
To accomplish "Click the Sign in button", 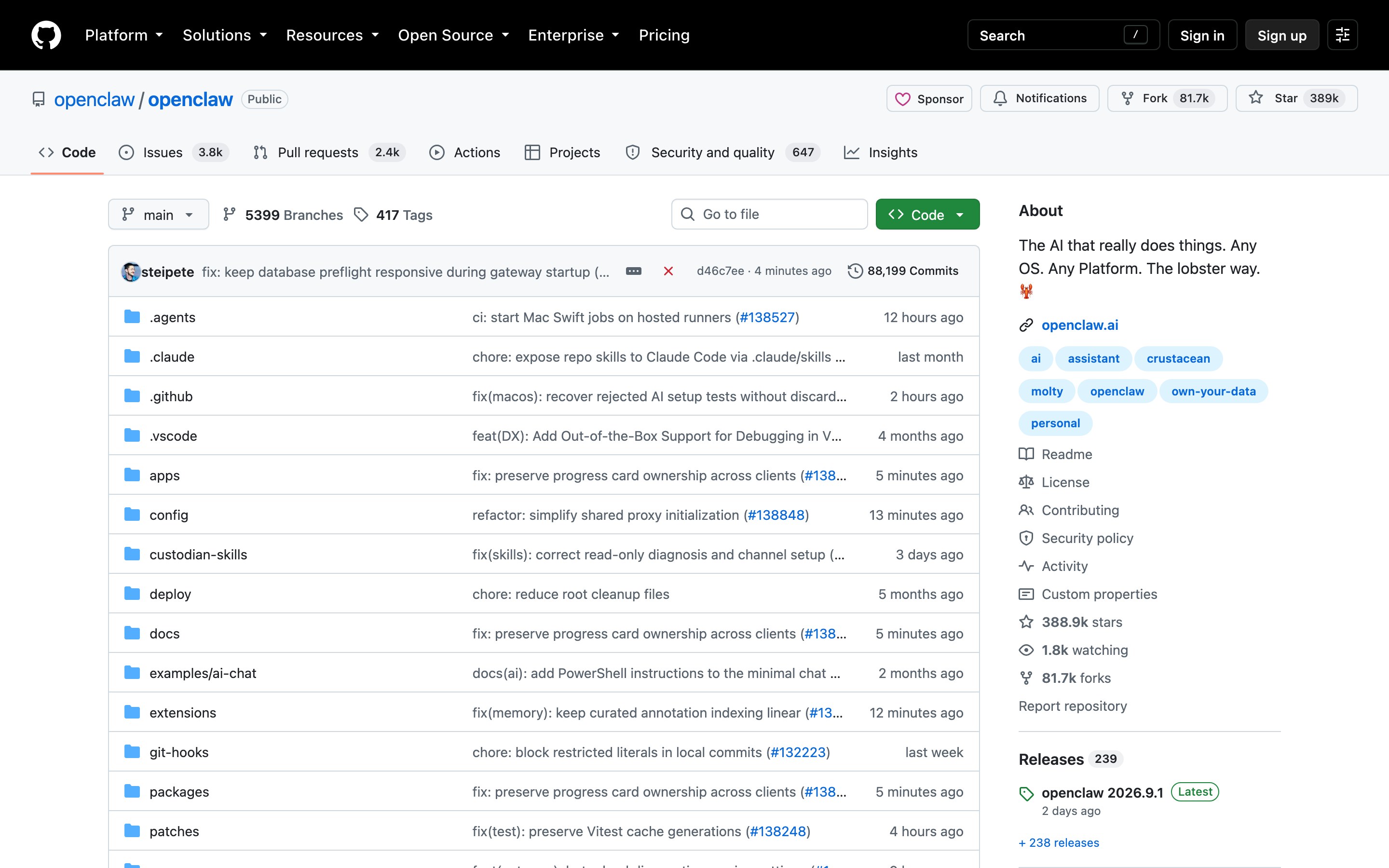I will (x=1202, y=35).
